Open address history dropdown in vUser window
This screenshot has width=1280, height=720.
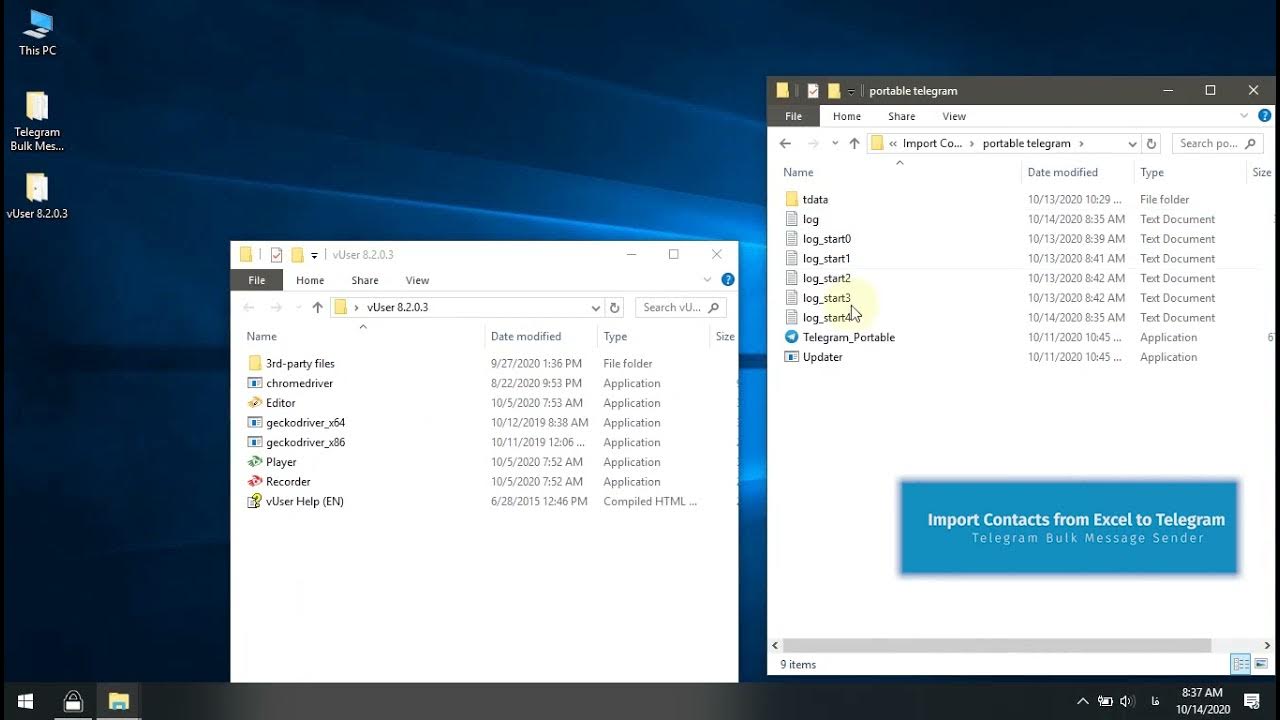(596, 307)
